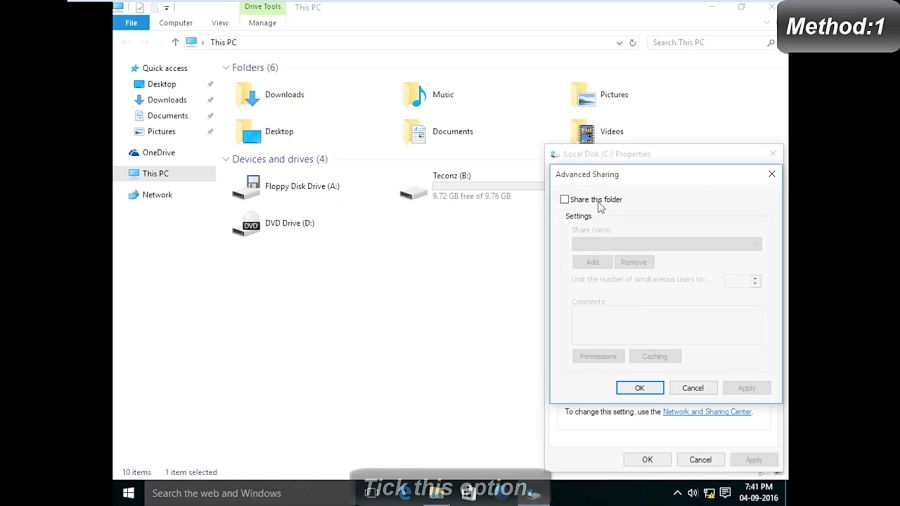This screenshot has height=506, width=900.
Task: Click Windows Start button
Action: coord(129,493)
